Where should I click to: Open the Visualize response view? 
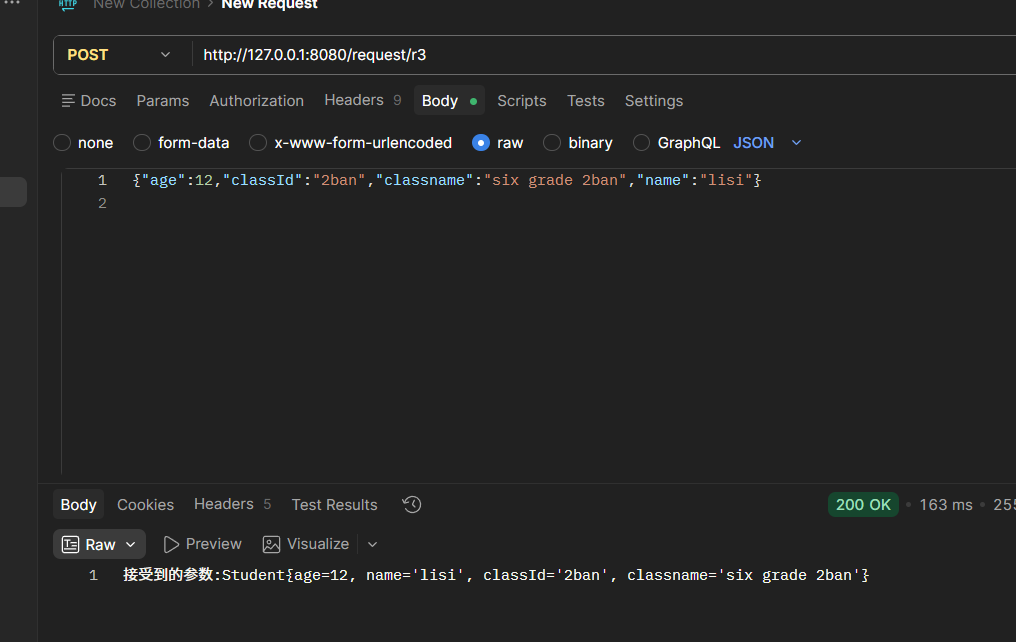306,544
